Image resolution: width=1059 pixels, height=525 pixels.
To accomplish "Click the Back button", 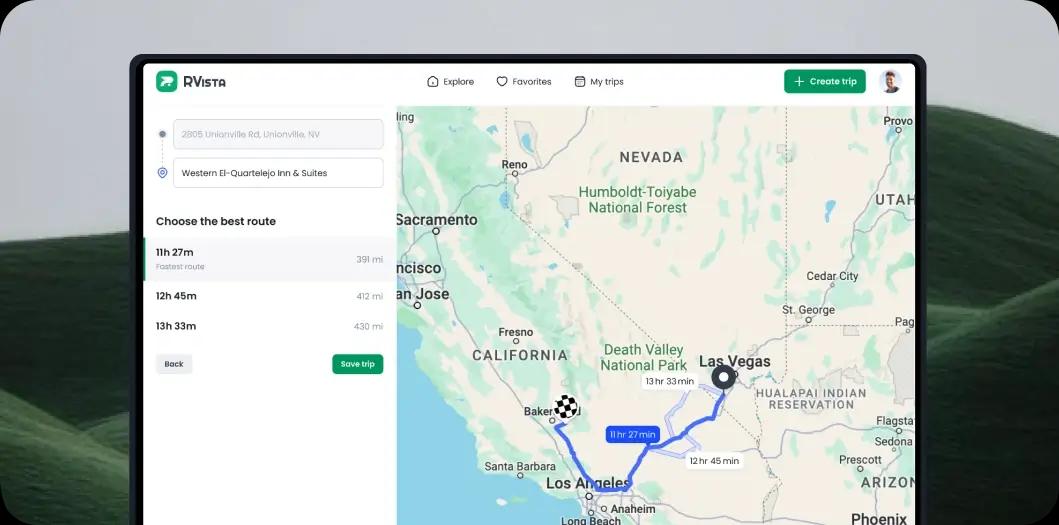I will pyautogui.click(x=174, y=364).
